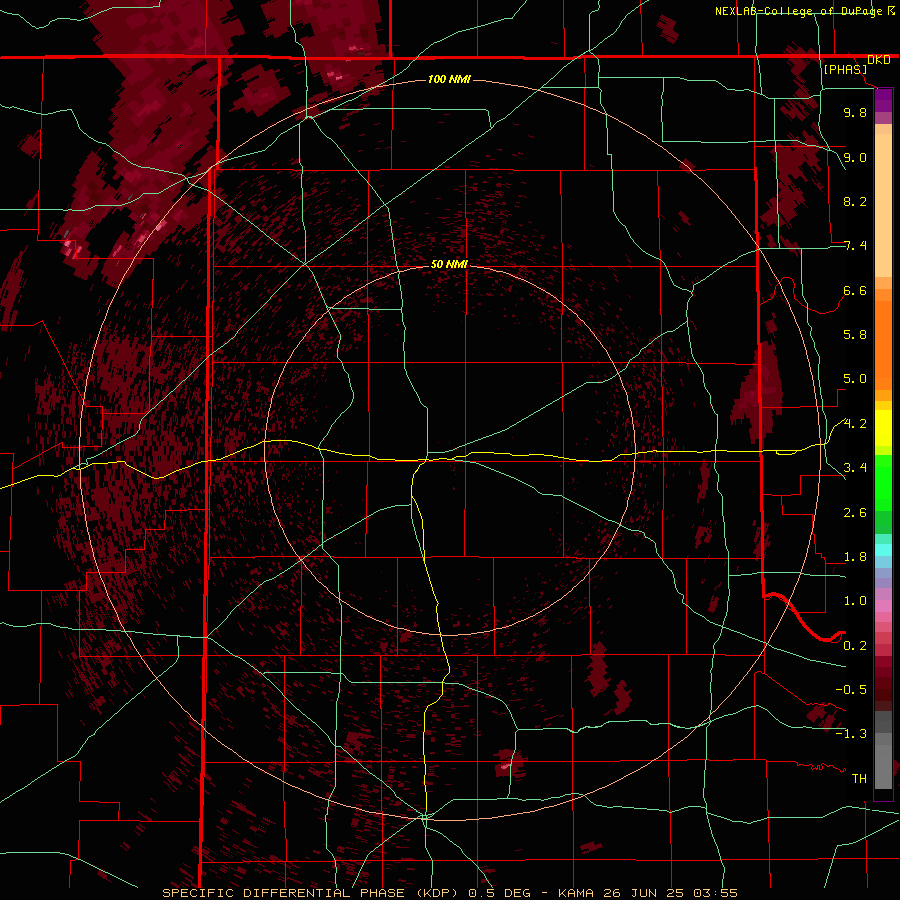Click the 9.8 color scale value
900x900 pixels.
[x=855, y=112]
